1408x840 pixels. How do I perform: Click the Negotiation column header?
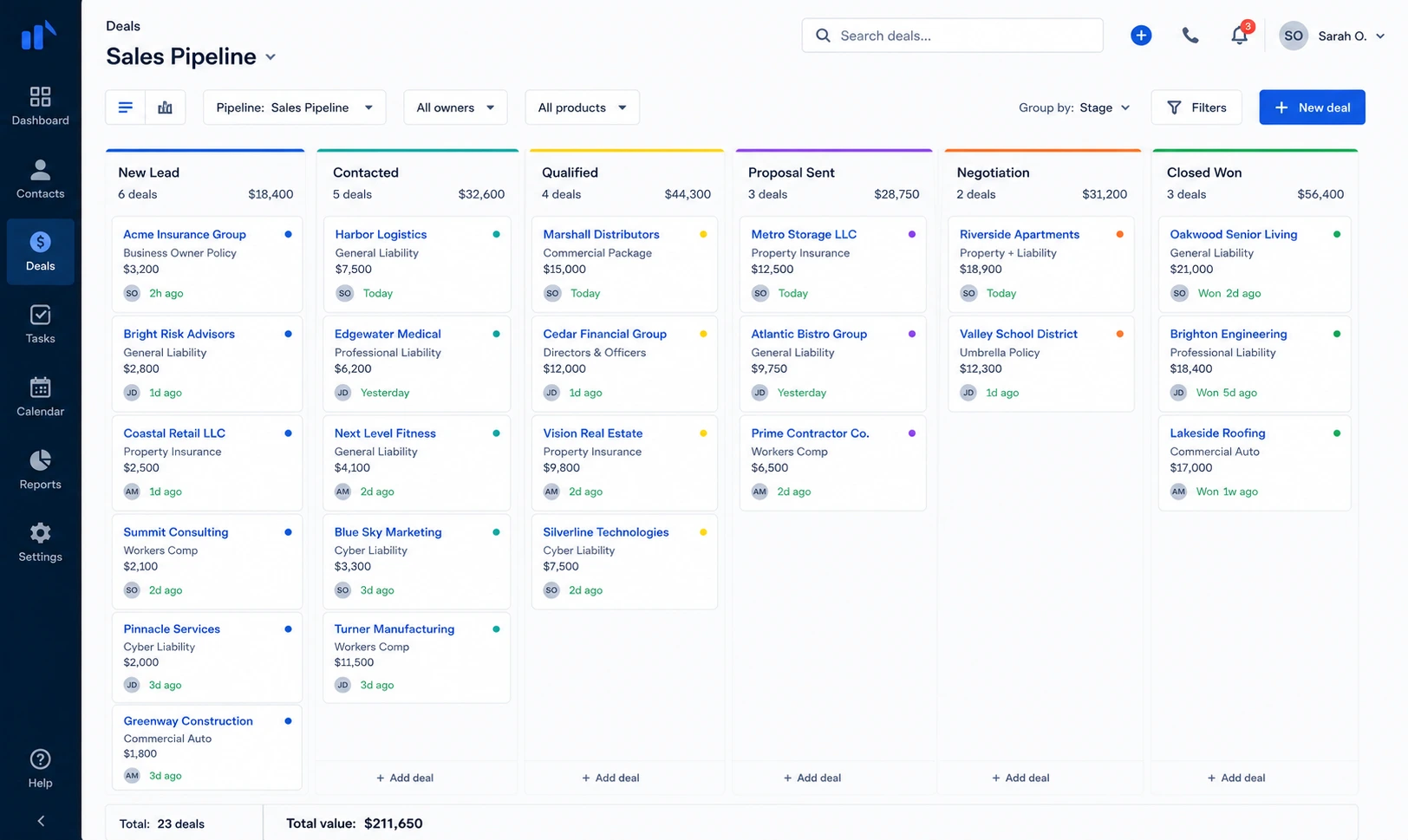(993, 173)
